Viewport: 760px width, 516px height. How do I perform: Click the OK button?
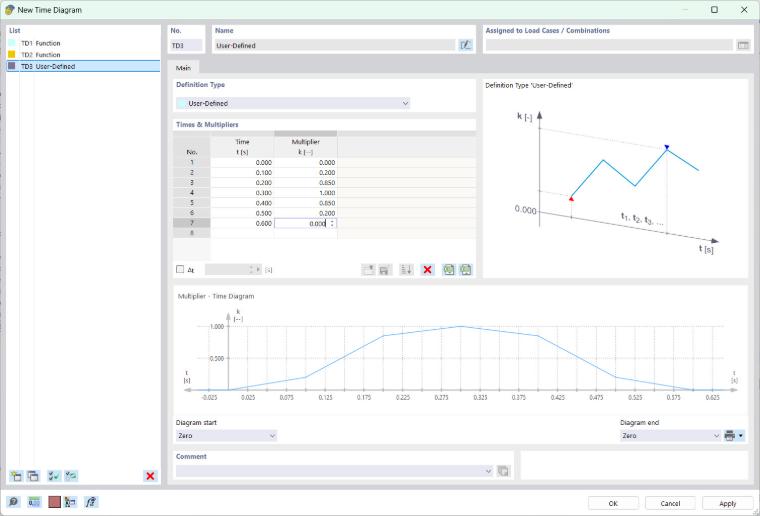click(x=613, y=503)
